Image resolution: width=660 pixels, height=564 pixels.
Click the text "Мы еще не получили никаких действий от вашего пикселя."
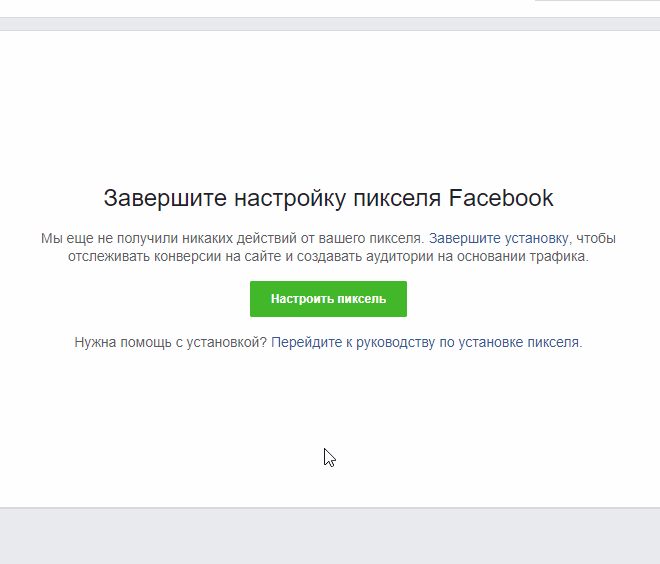[233, 239]
